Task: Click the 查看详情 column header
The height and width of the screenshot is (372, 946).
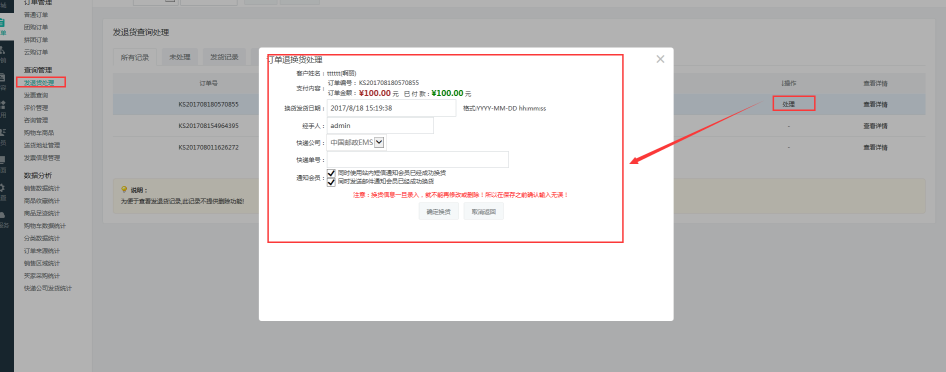Action: [x=875, y=83]
